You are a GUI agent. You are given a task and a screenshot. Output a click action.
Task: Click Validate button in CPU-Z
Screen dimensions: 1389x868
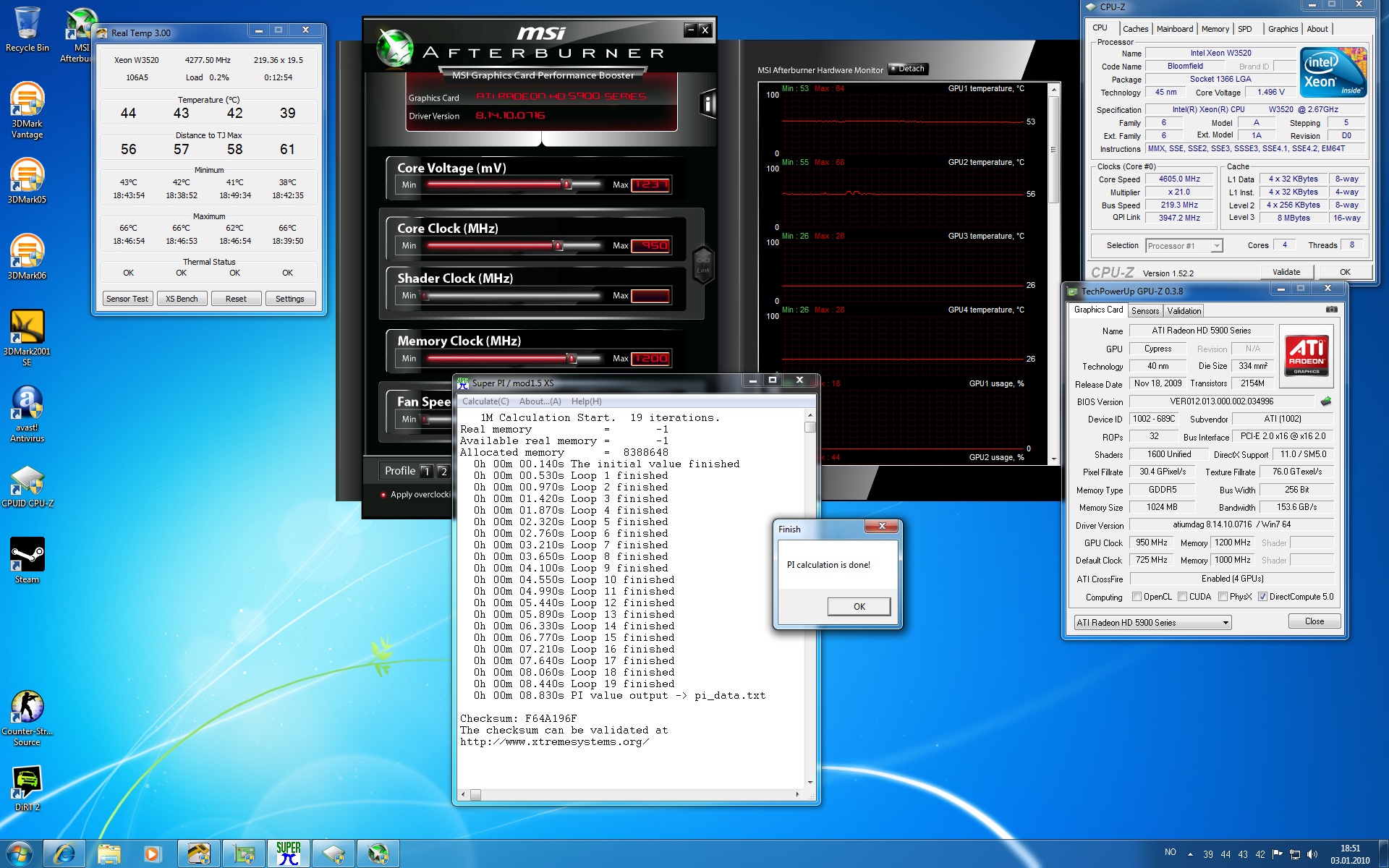coord(1286,272)
